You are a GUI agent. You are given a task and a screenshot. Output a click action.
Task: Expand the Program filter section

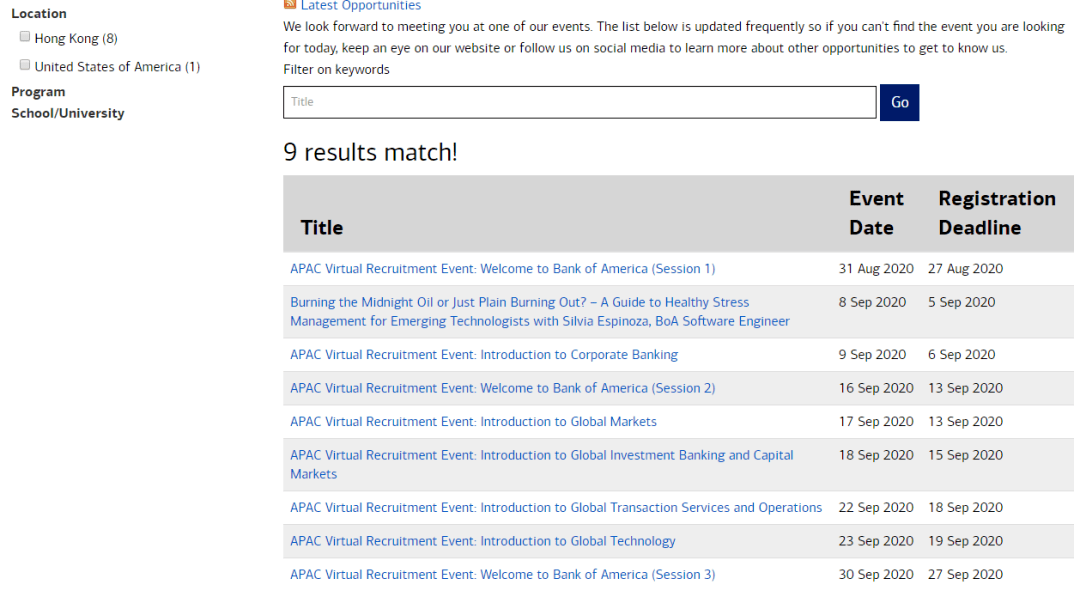tap(39, 92)
